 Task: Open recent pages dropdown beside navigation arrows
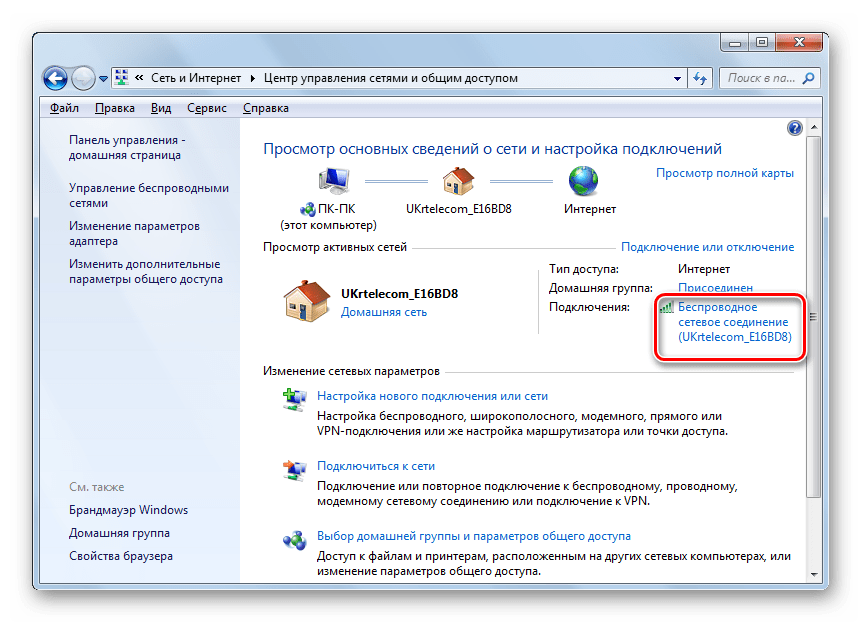point(103,79)
